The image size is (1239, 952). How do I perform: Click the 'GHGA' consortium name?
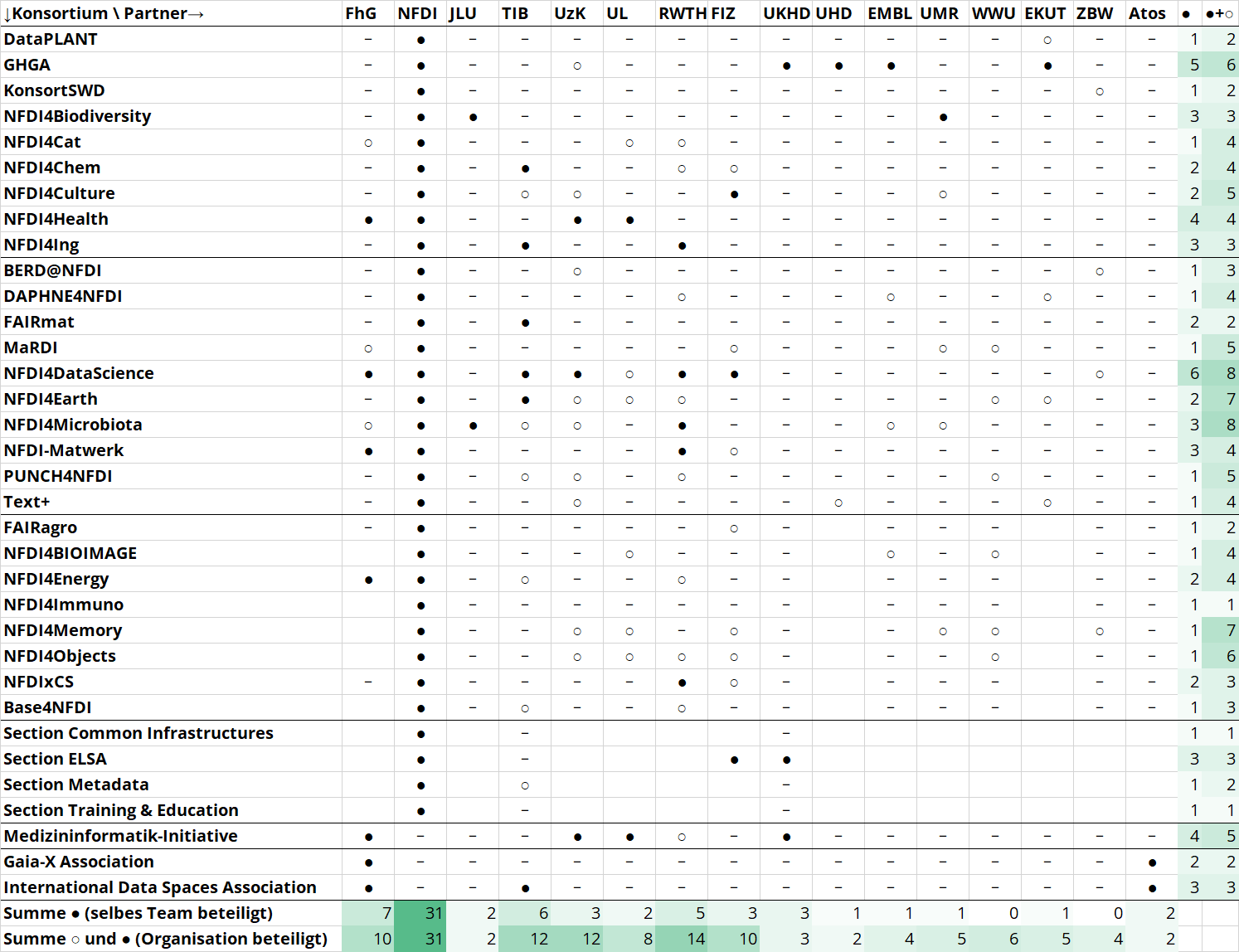(27, 65)
